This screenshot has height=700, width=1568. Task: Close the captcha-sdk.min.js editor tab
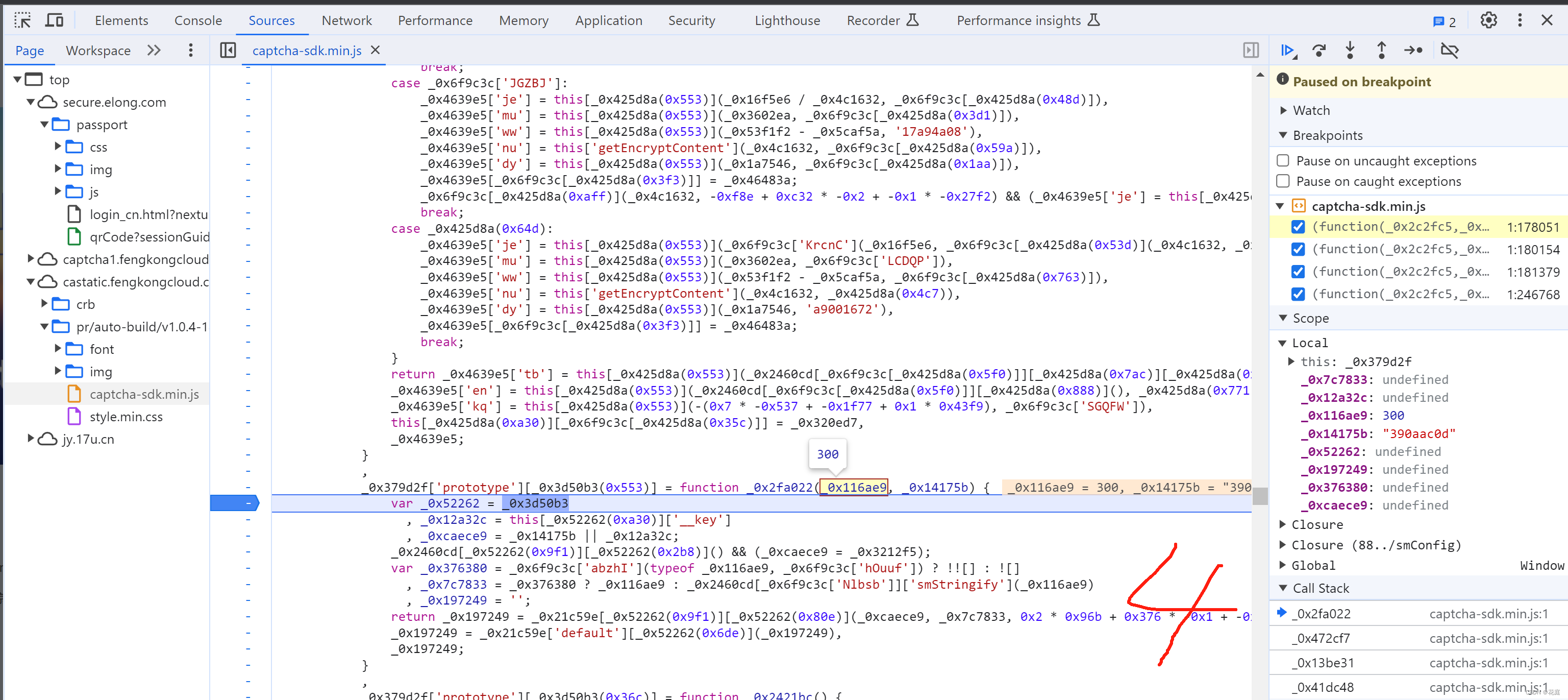tap(376, 50)
